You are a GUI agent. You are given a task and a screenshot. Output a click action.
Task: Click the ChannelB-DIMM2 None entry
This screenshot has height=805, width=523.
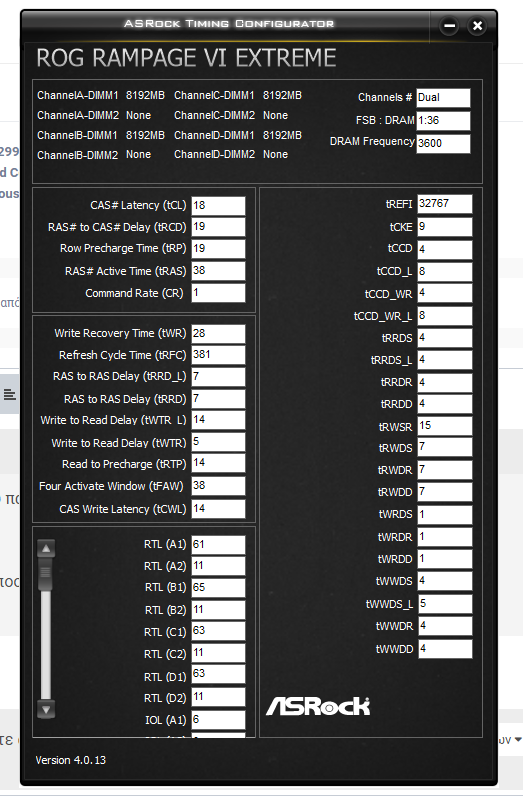coord(94,155)
